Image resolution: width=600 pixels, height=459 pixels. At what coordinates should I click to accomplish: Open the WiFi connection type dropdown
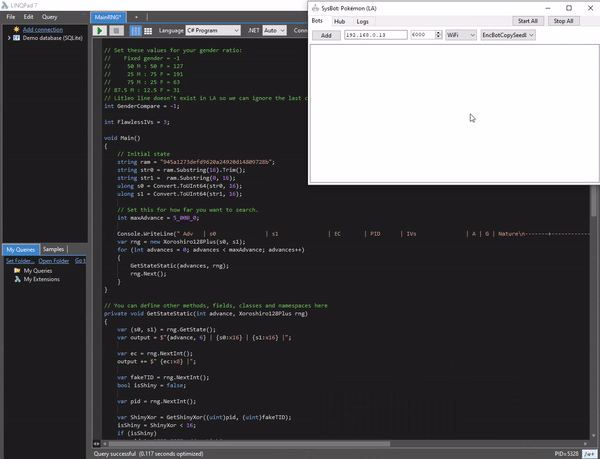(x=461, y=35)
